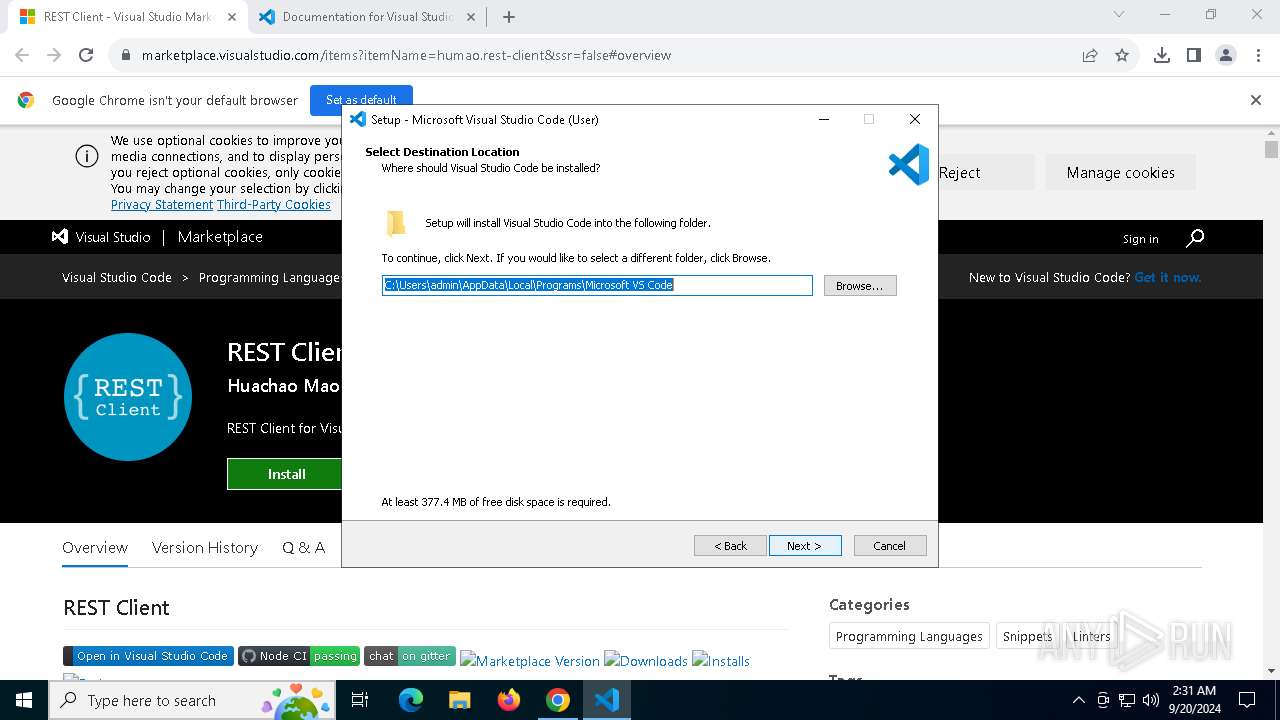Click Open in Visual Studio Code badge
Image resolution: width=1280 pixels, height=720 pixels.
[x=148, y=656]
